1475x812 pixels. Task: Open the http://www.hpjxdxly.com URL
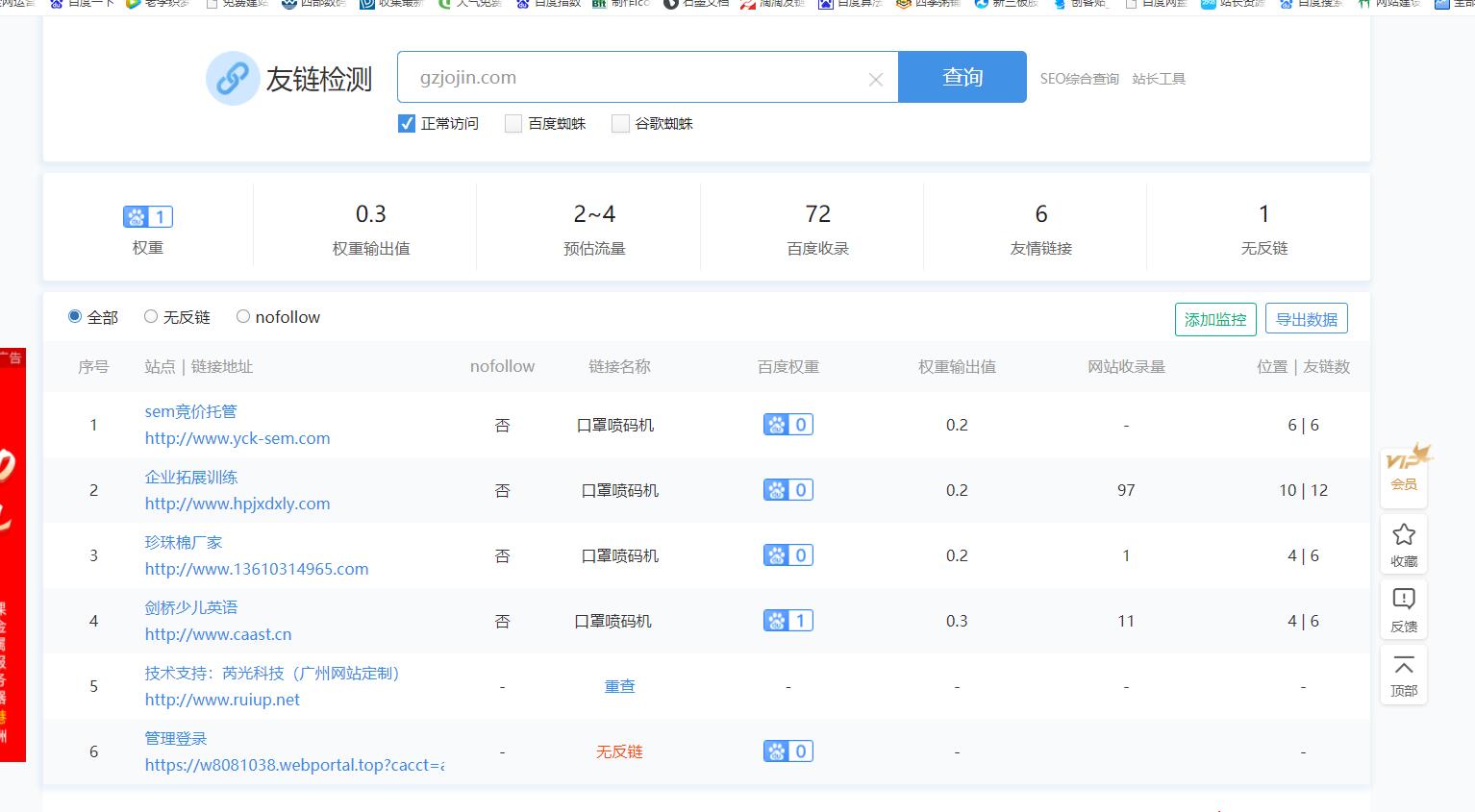pos(237,504)
